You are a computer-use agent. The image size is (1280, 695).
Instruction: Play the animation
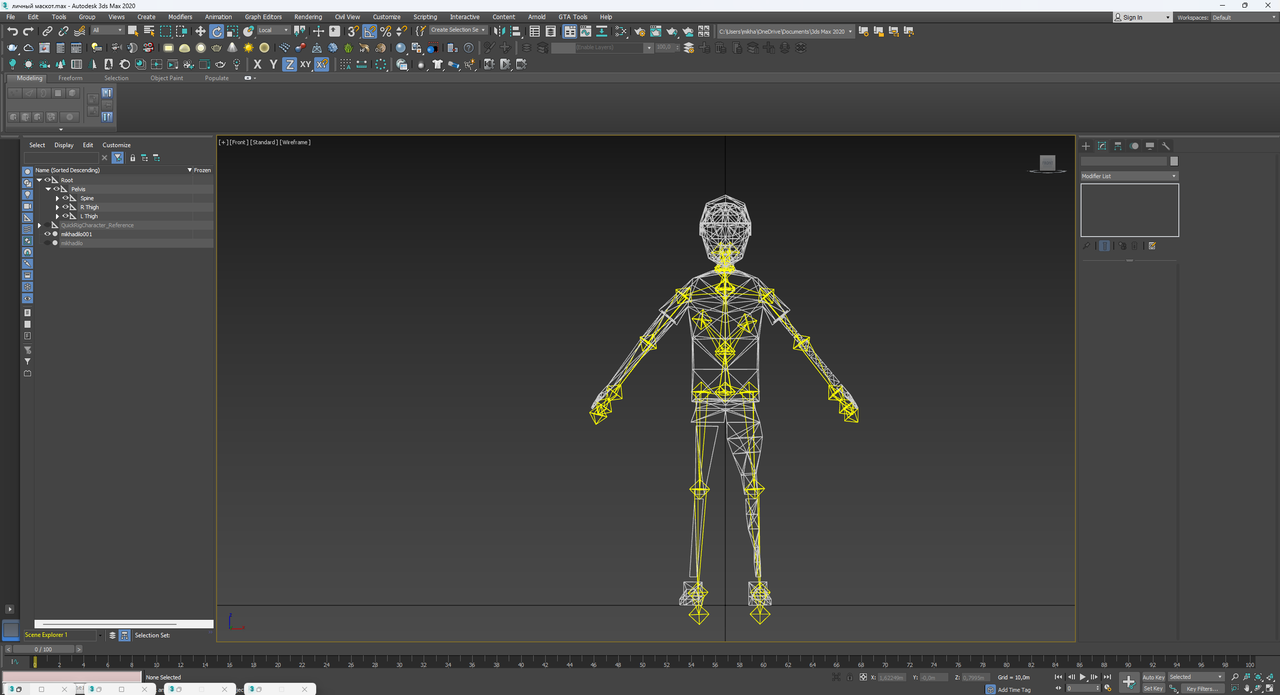coord(1083,677)
